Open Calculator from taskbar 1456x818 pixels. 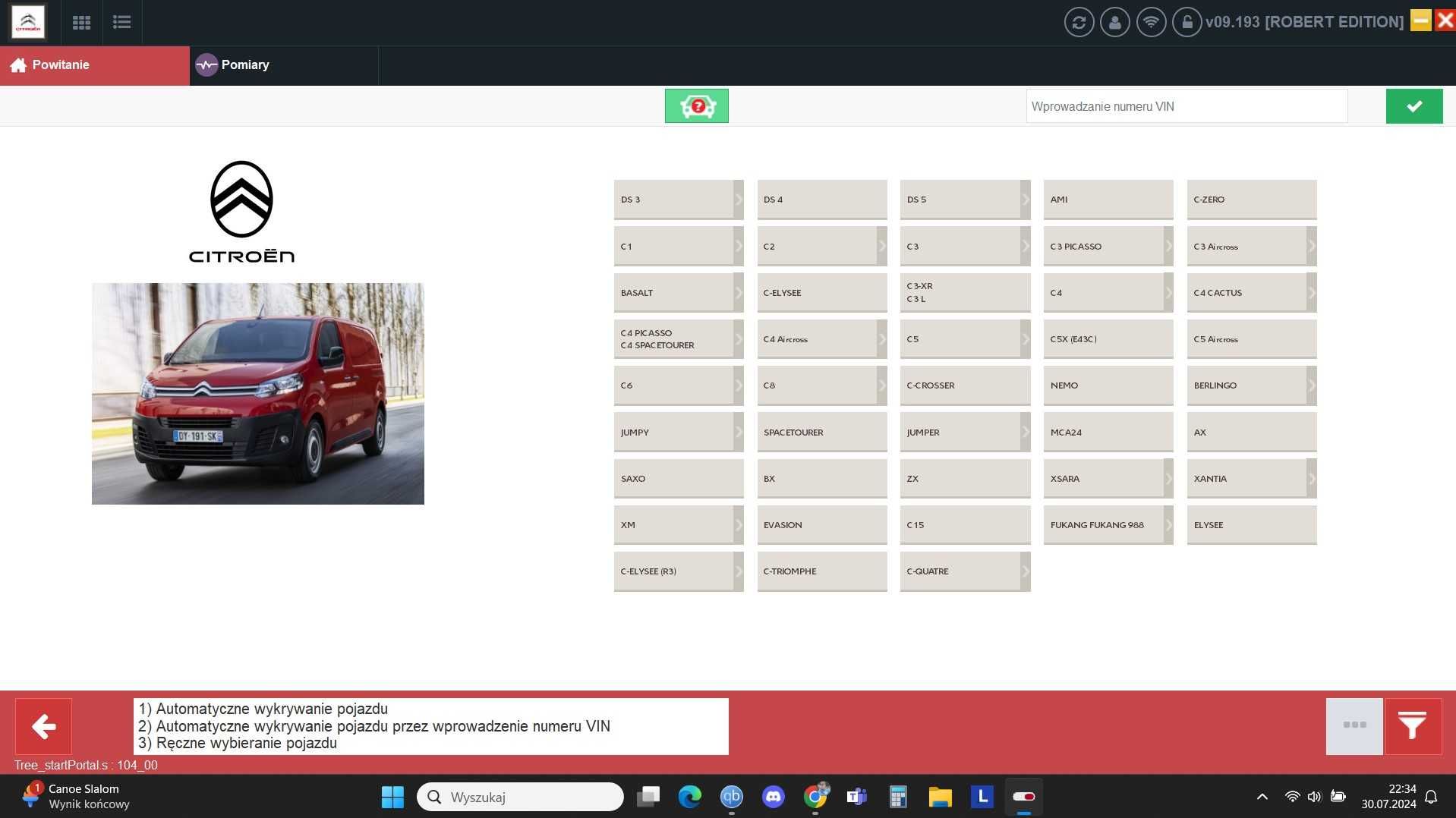coord(899,797)
